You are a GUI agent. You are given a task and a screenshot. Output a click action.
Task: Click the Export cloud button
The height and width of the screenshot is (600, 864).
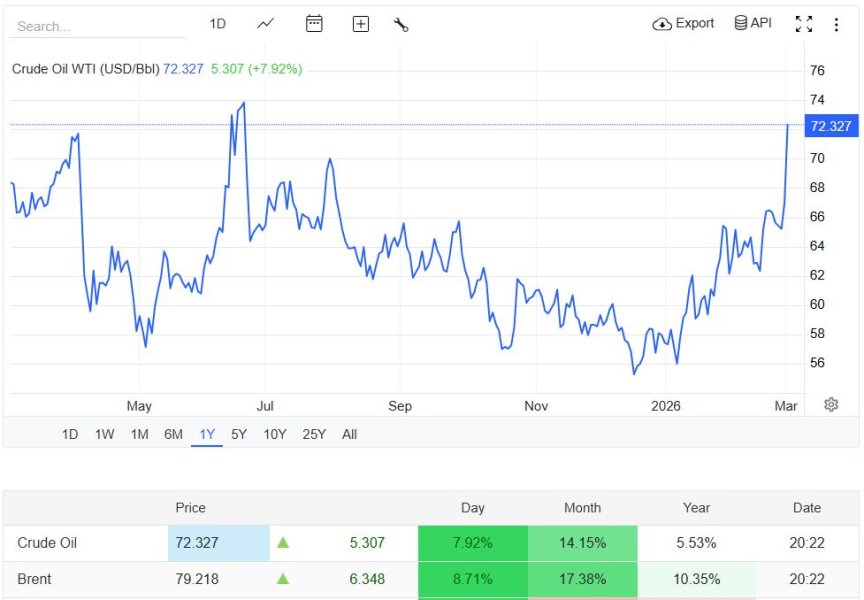[x=683, y=23]
